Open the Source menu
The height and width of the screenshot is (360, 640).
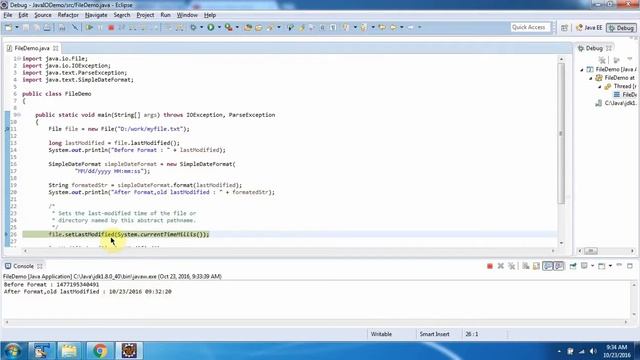43,15
